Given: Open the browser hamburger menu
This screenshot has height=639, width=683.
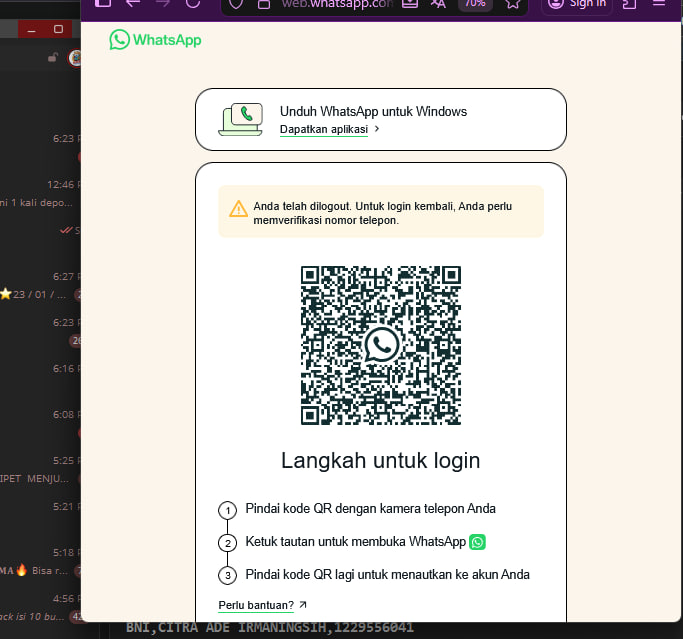Looking at the screenshot, I should pos(659,3).
